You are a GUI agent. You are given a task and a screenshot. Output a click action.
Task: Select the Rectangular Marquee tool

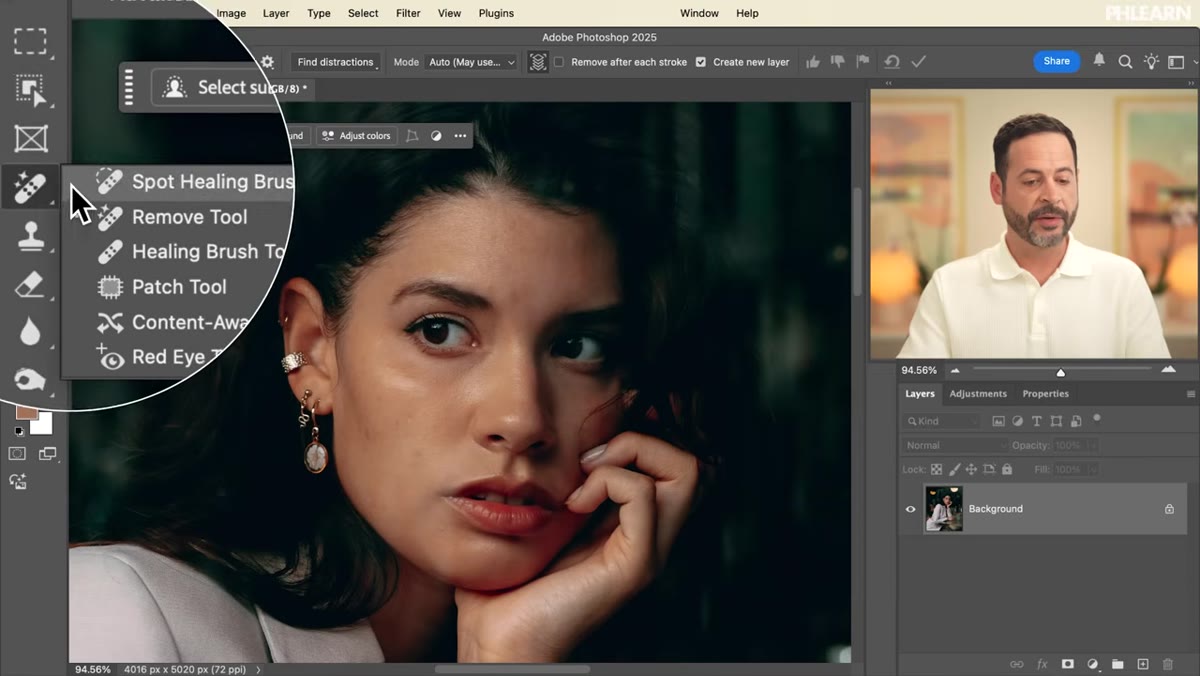[30, 41]
